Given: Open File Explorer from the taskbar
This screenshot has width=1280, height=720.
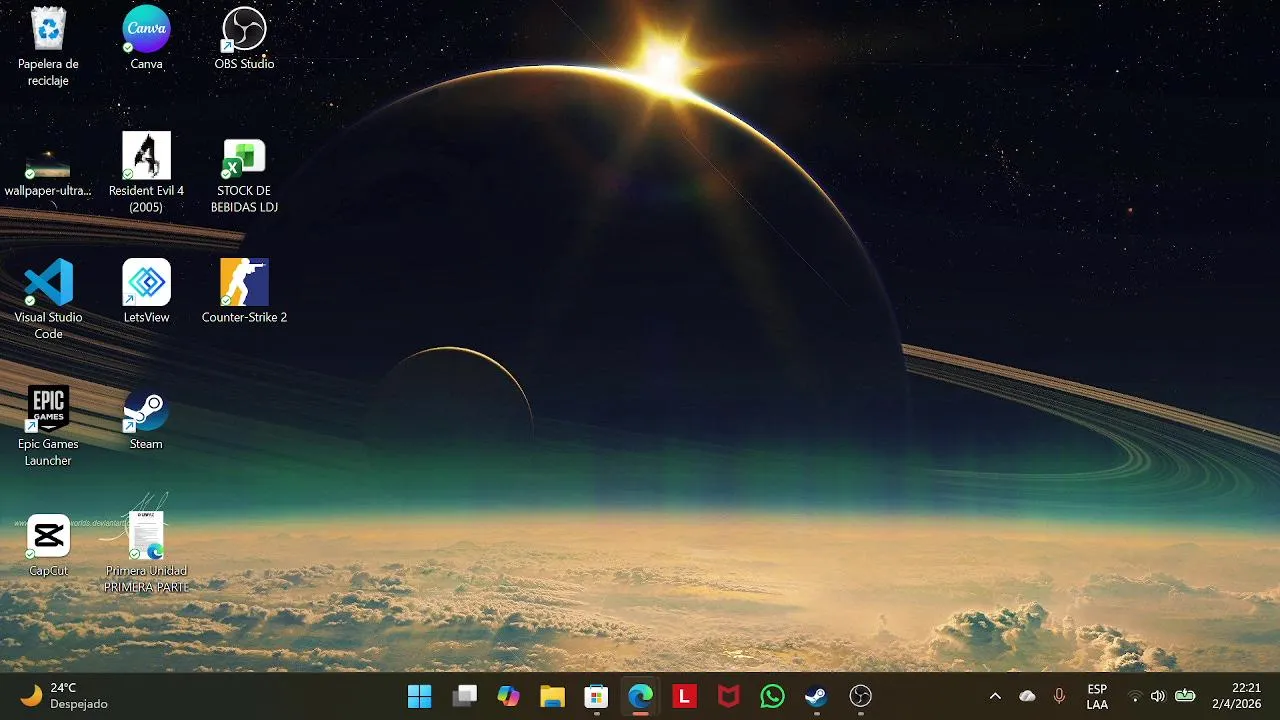Looking at the screenshot, I should tap(552, 696).
